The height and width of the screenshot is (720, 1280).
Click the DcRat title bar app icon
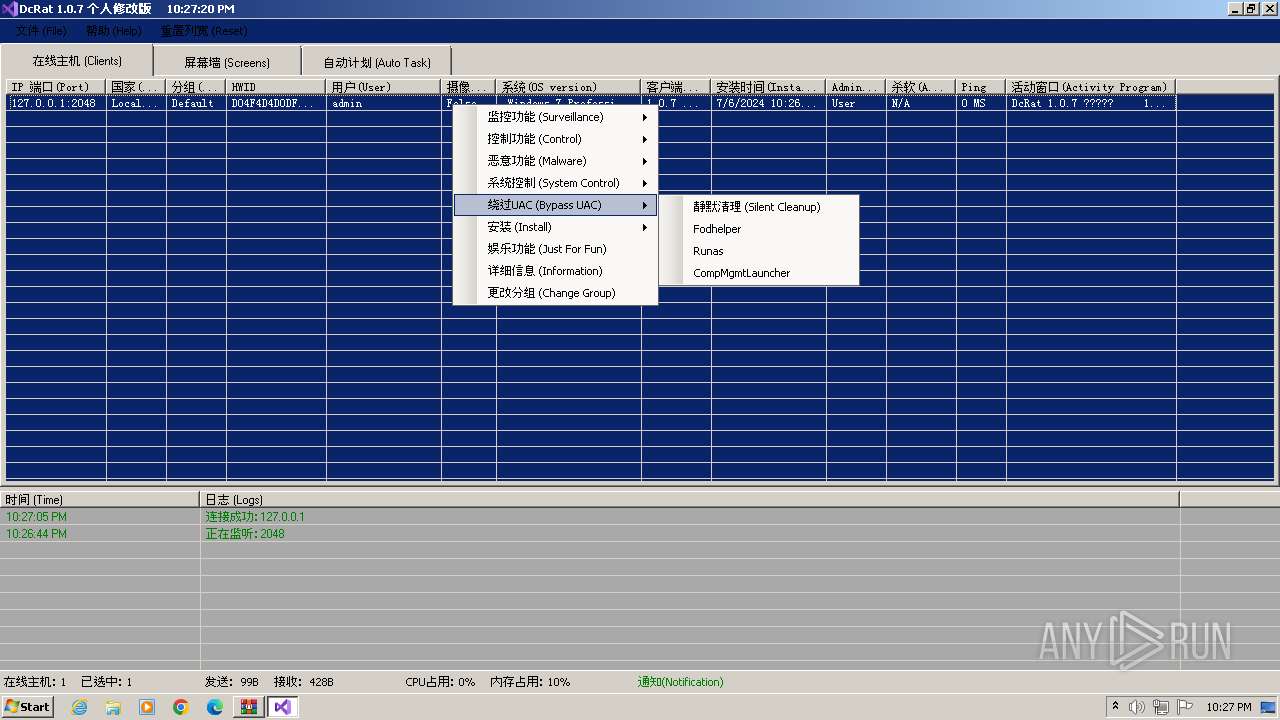[x=10, y=9]
